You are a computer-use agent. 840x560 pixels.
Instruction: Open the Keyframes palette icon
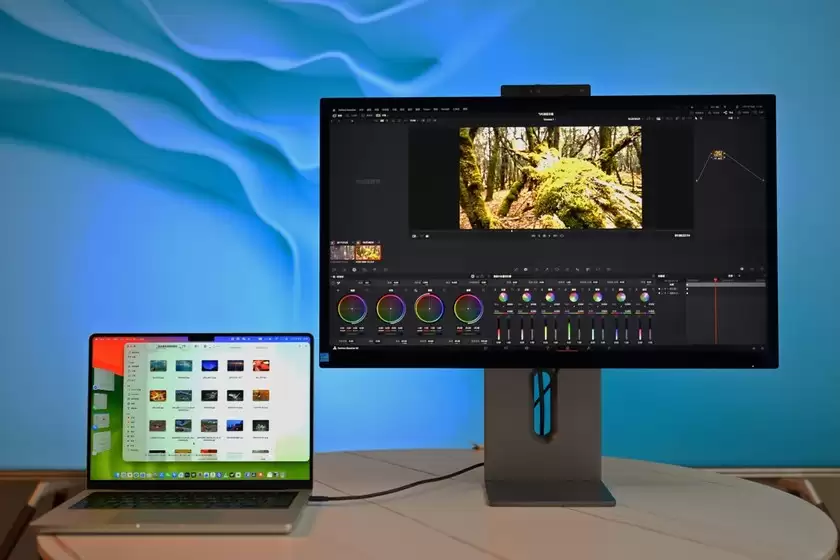point(742,269)
